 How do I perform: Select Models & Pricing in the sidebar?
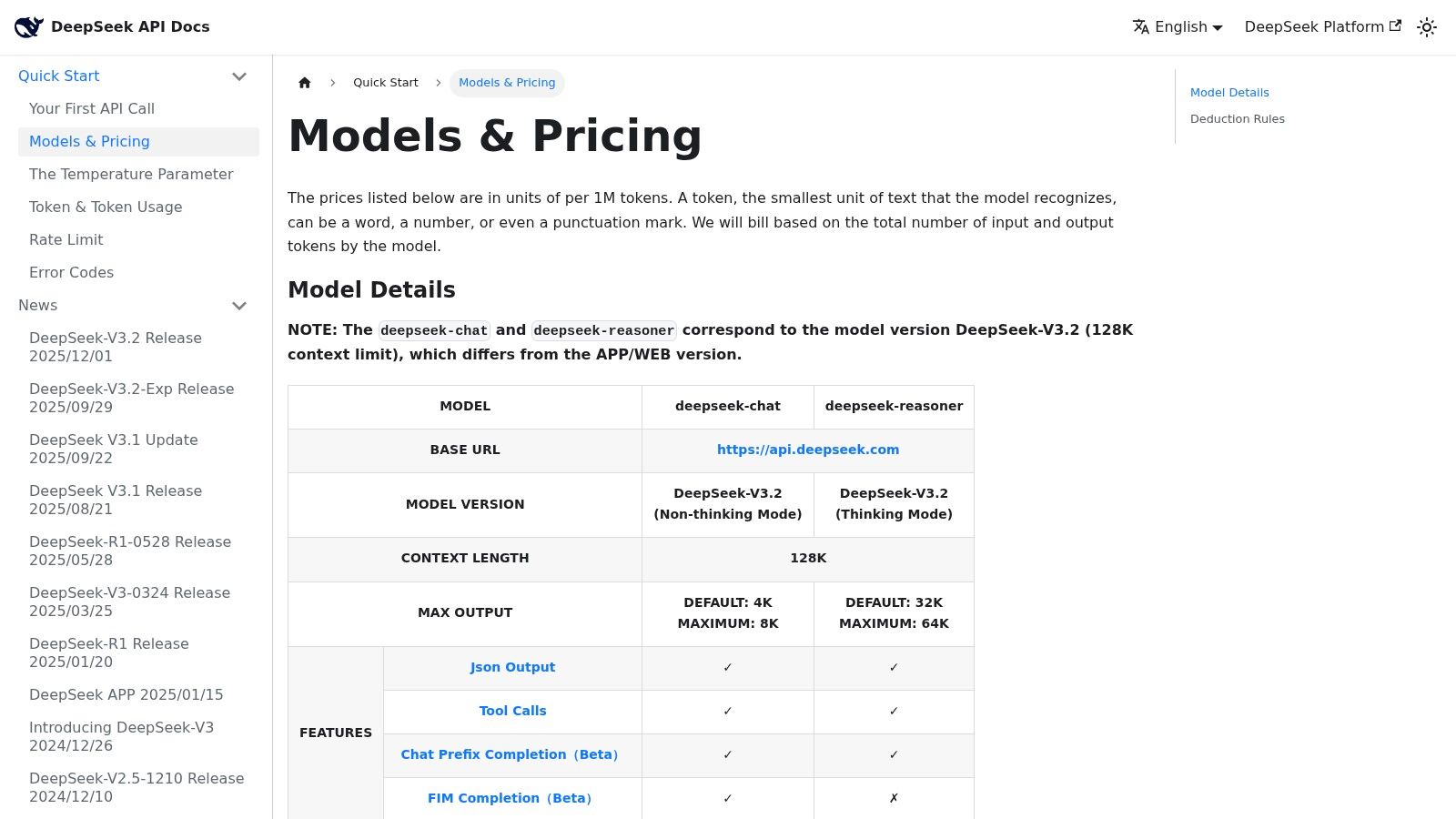pos(138,142)
